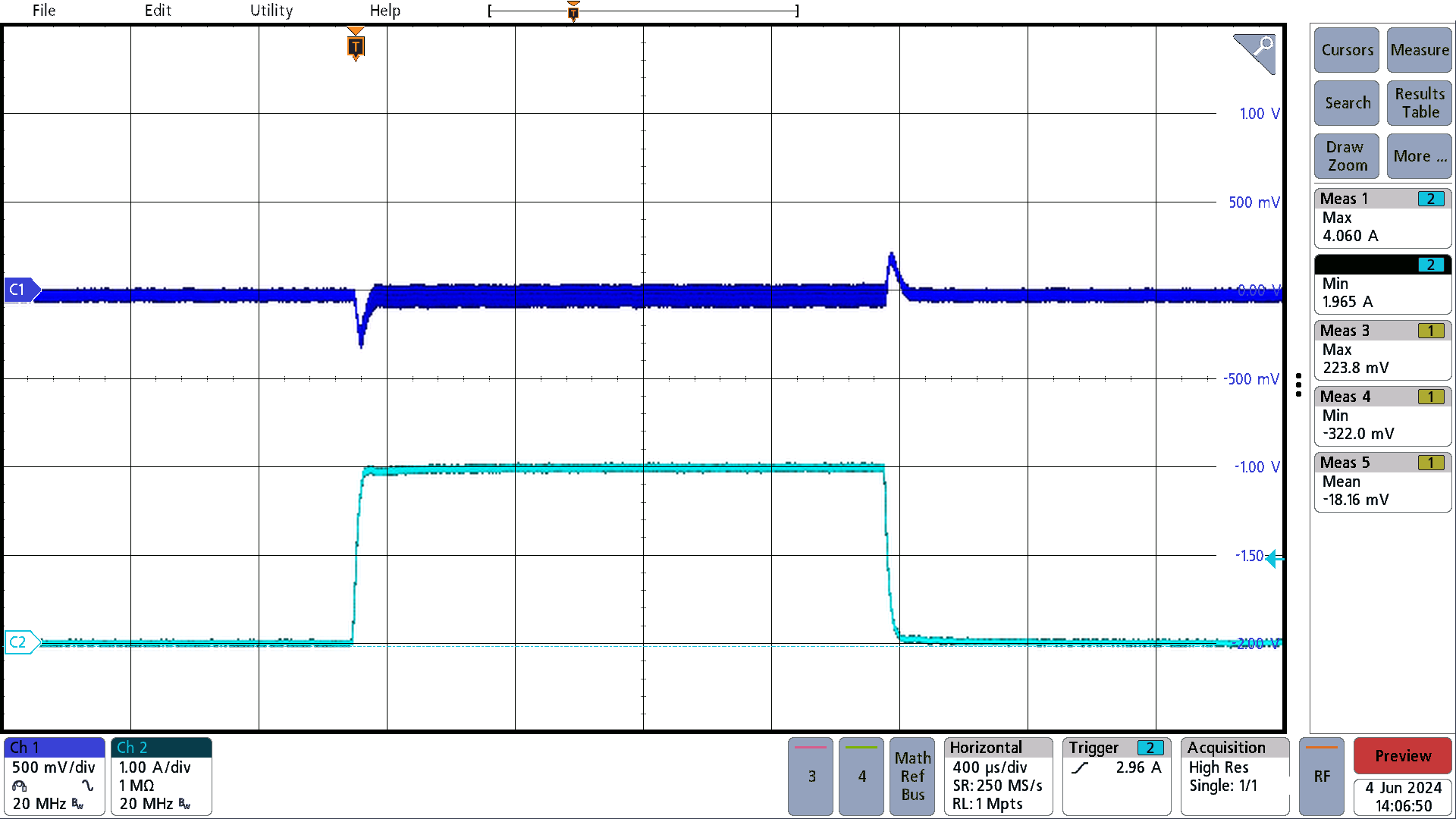The width and height of the screenshot is (1456, 819).
Task: Click the red Preview button
Action: 1403,756
